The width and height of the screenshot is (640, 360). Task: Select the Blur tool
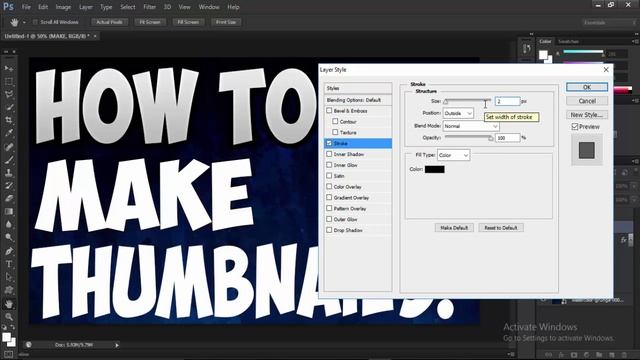point(9,224)
